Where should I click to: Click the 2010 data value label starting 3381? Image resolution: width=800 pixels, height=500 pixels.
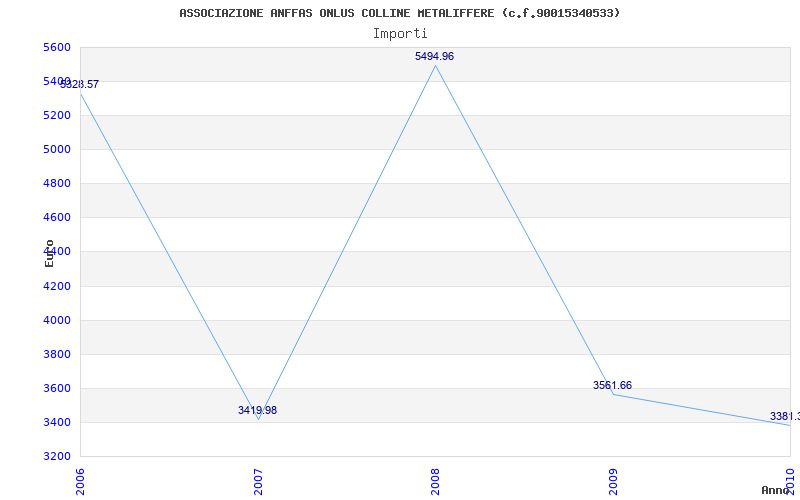coord(785,417)
